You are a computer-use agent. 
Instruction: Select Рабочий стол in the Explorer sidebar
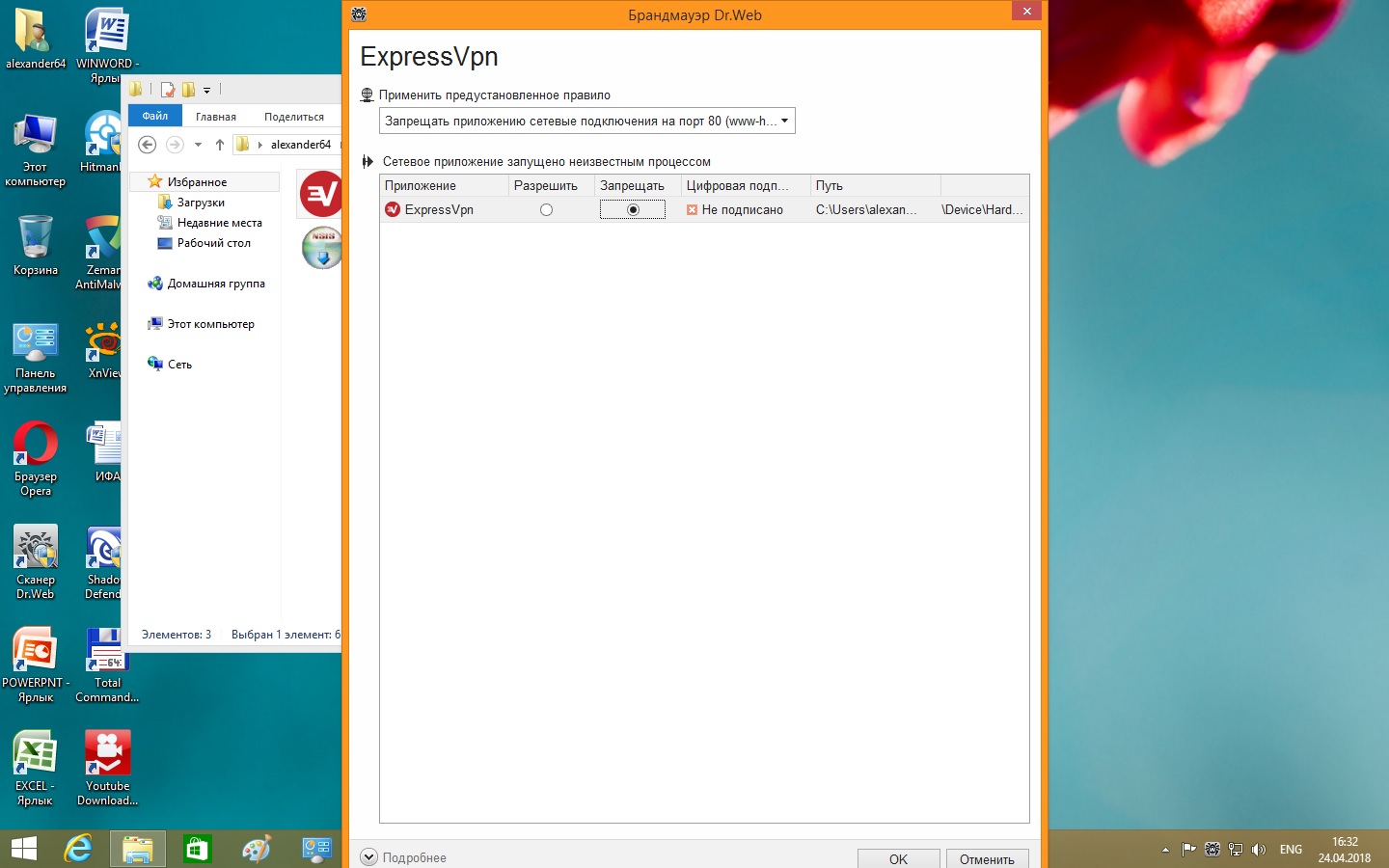tap(213, 243)
